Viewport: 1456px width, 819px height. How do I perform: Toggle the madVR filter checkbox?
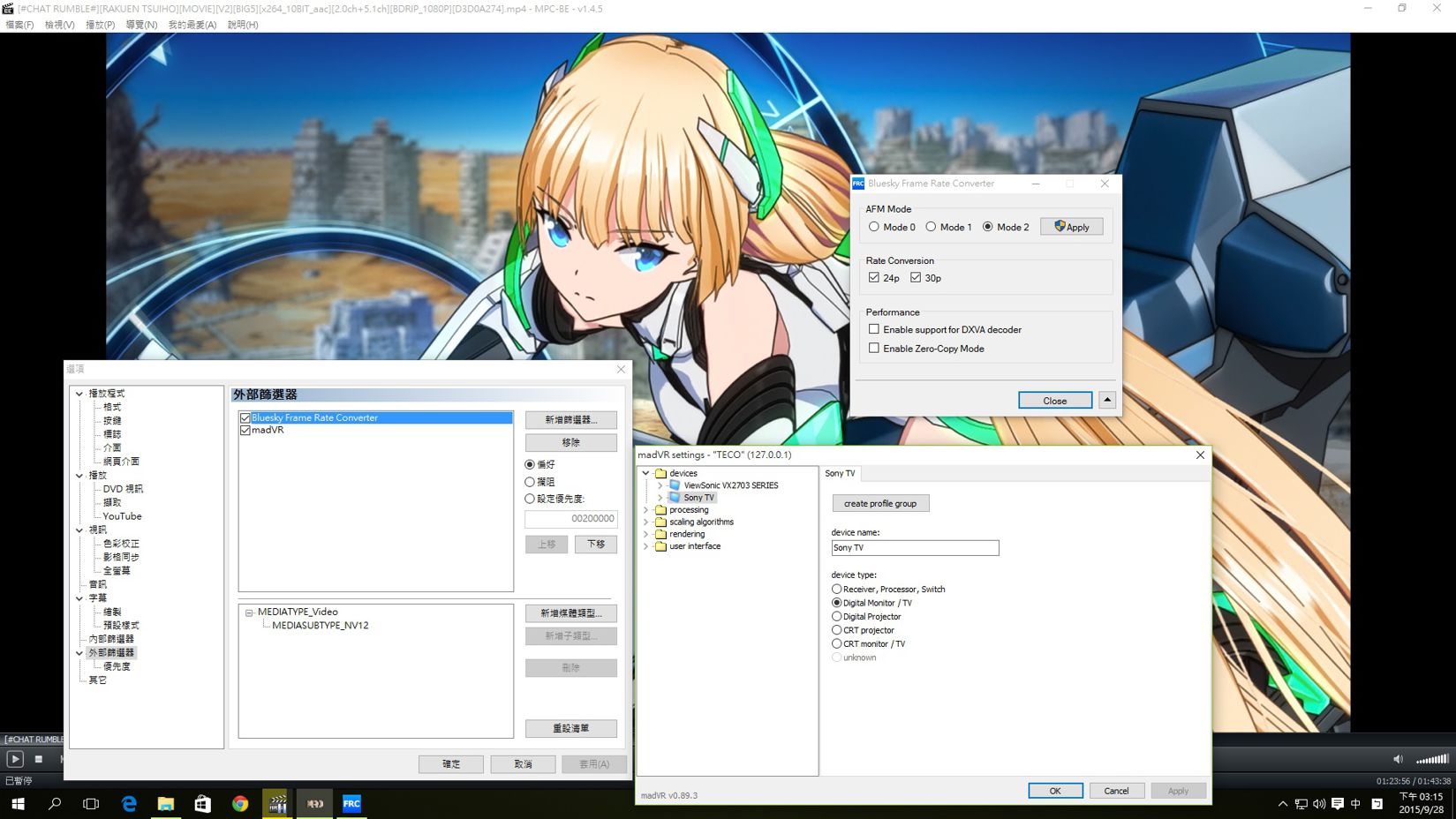245,431
